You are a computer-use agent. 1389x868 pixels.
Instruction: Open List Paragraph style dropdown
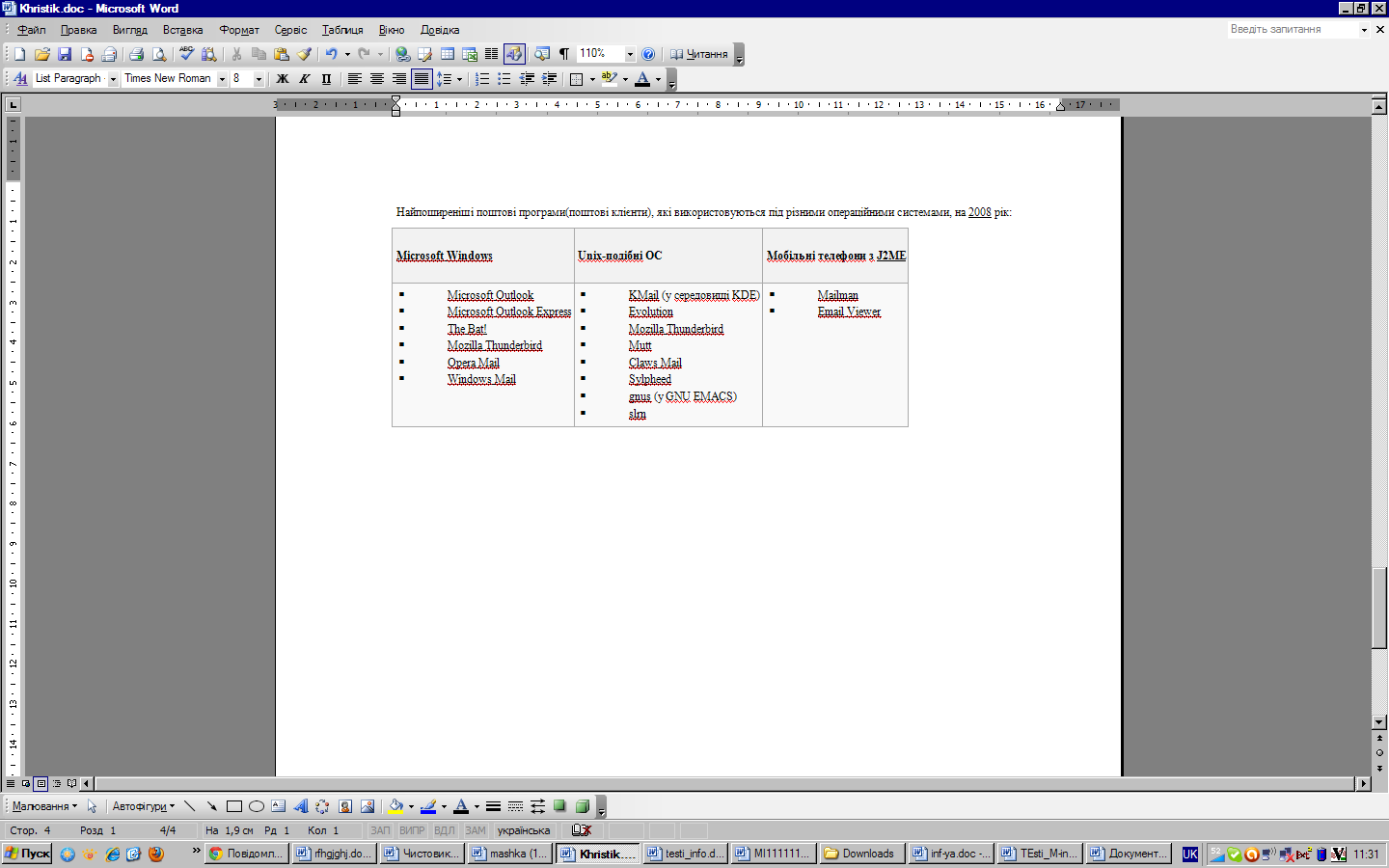pos(113,79)
